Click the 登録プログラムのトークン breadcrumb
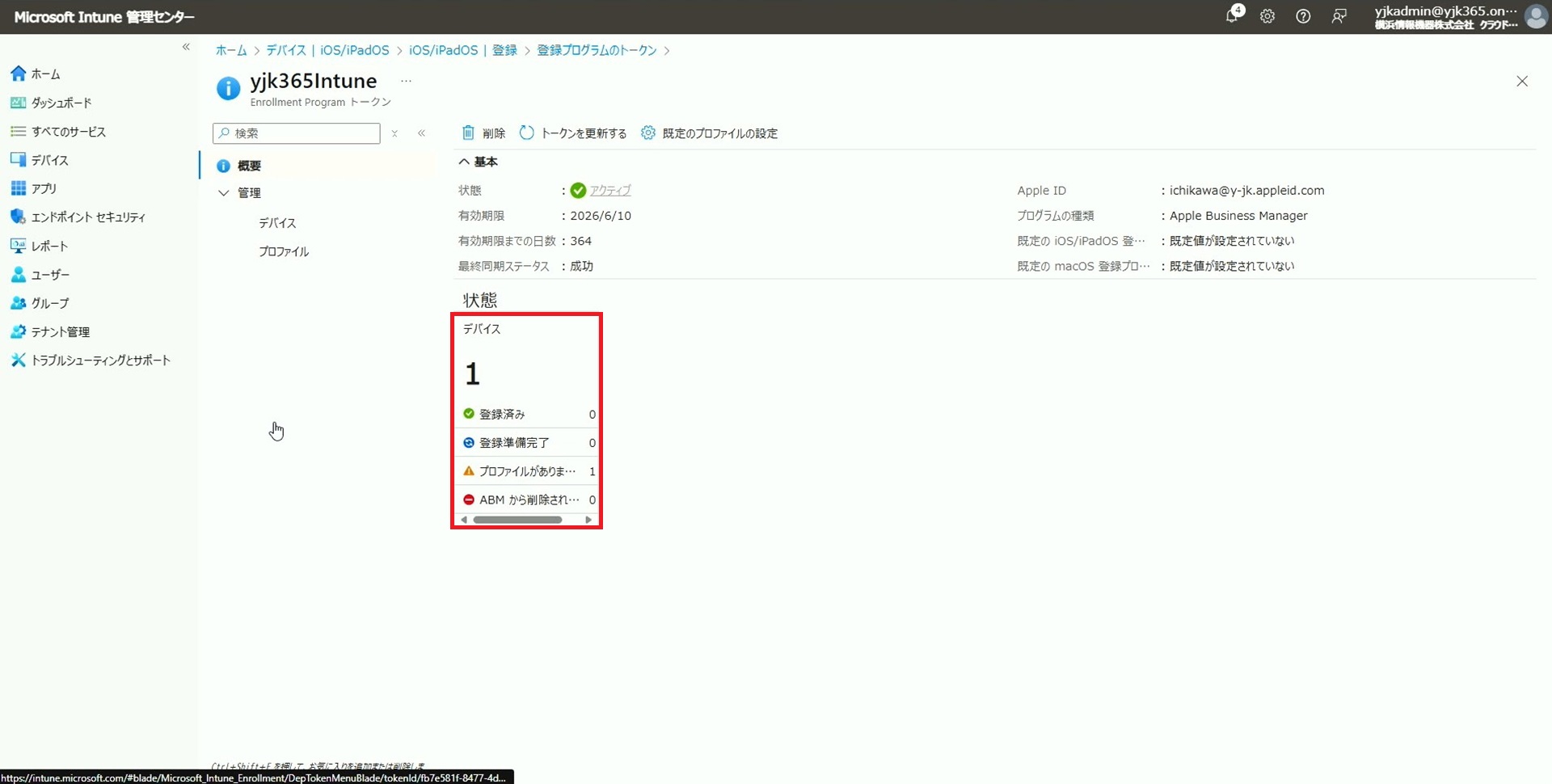The width and height of the screenshot is (1552, 784). tap(597, 50)
